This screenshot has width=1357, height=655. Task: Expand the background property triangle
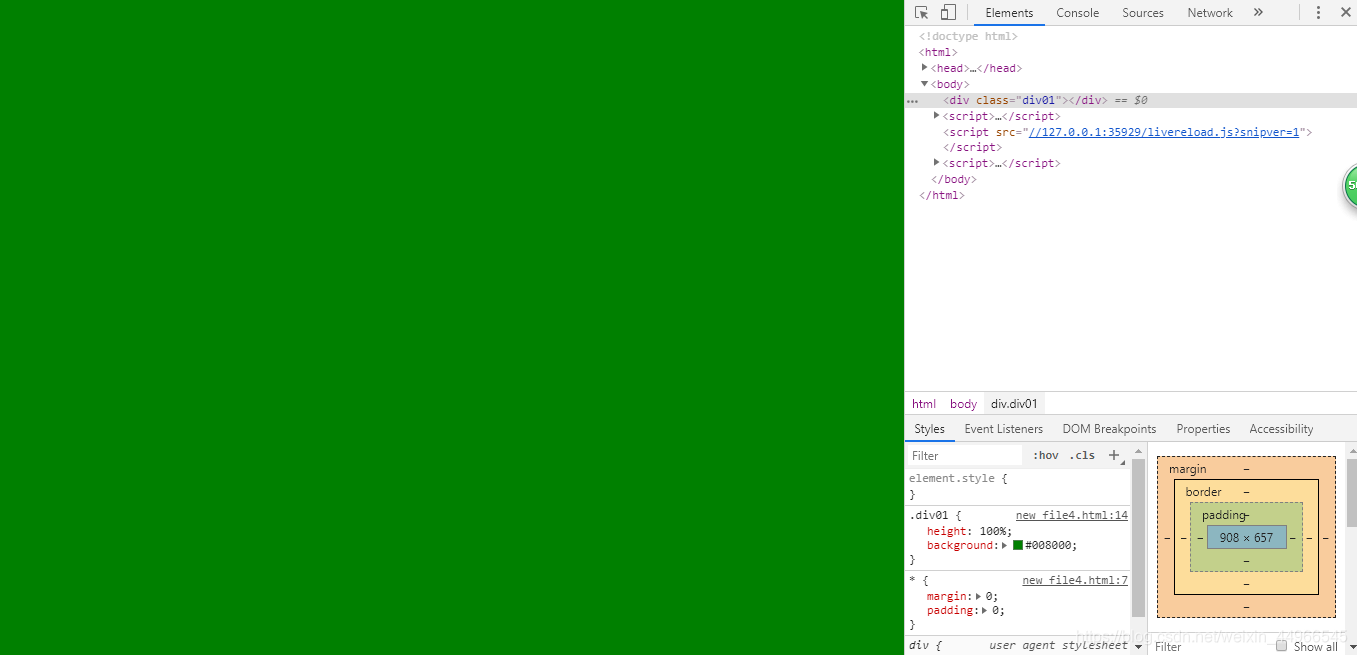click(x=1005, y=545)
